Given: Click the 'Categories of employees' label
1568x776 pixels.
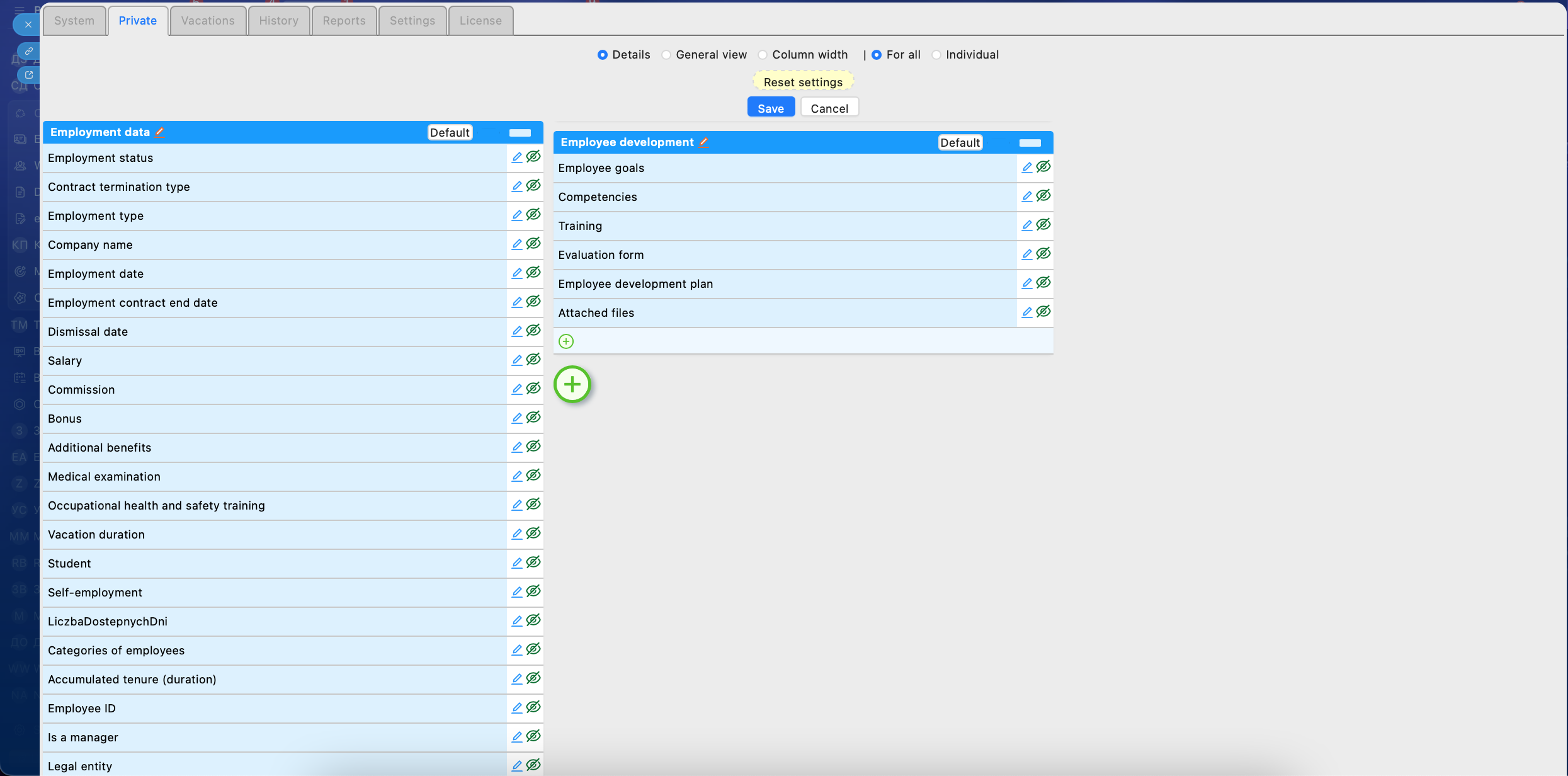Looking at the screenshot, I should pyautogui.click(x=116, y=651).
